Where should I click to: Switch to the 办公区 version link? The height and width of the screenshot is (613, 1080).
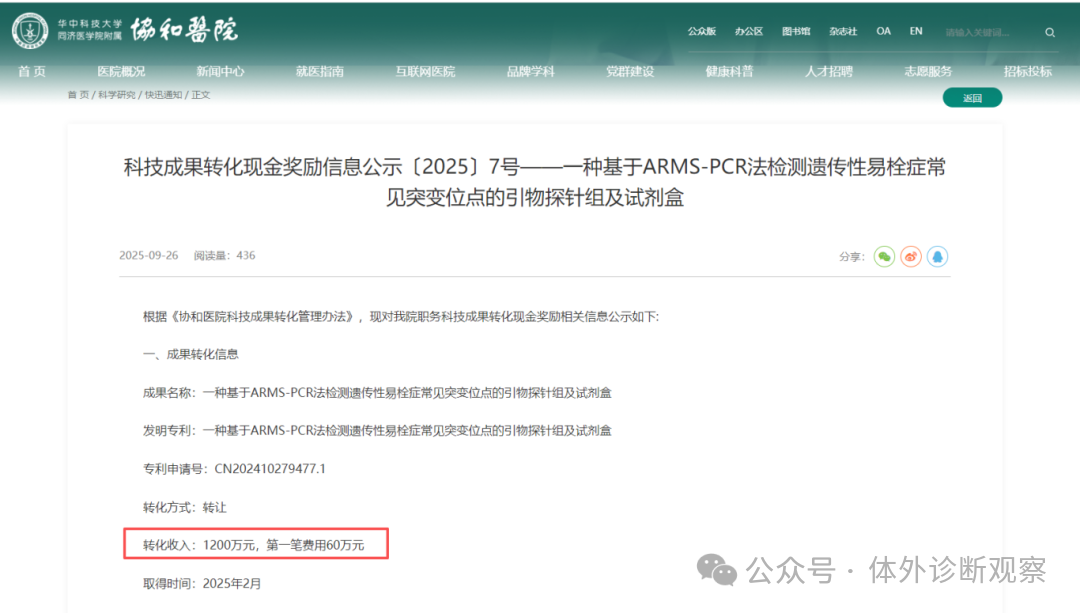click(x=749, y=32)
